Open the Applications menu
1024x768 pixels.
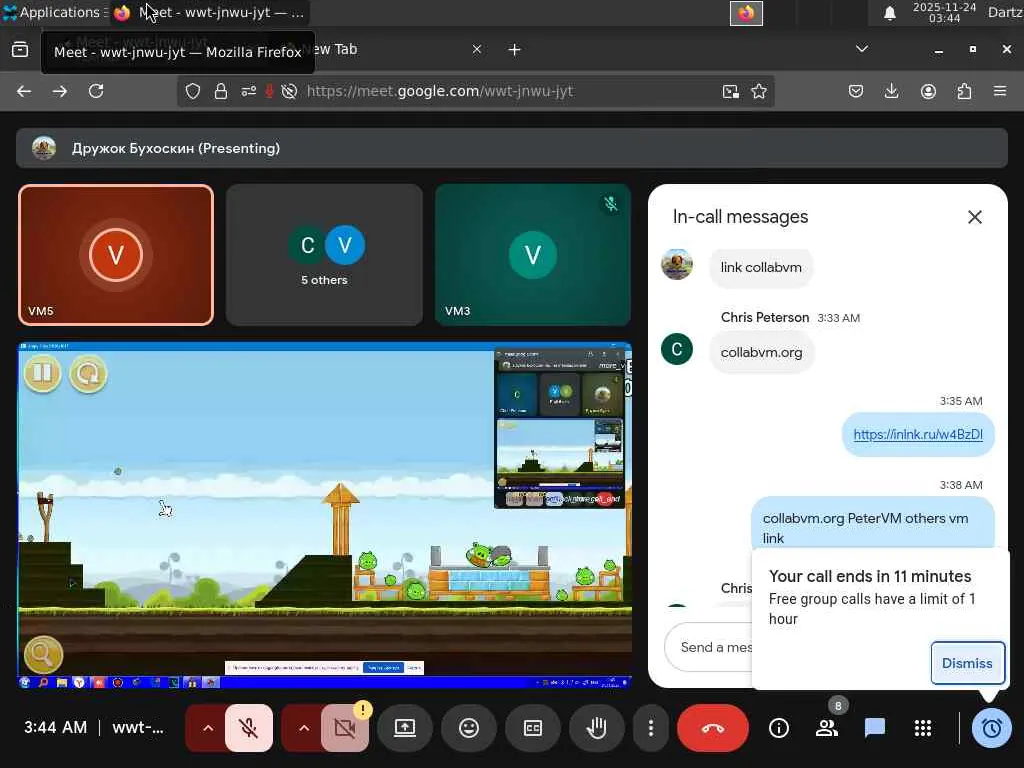tap(54, 12)
